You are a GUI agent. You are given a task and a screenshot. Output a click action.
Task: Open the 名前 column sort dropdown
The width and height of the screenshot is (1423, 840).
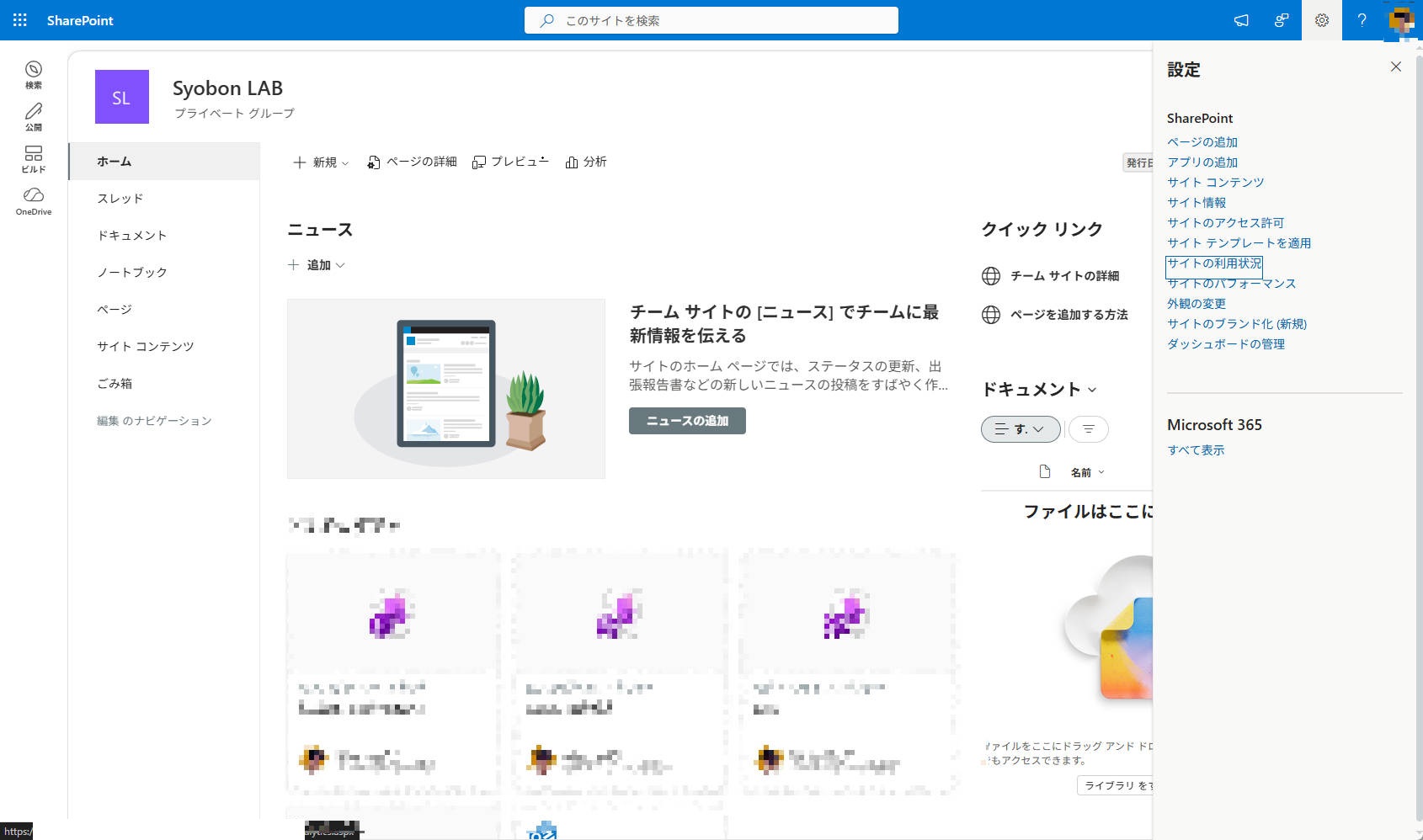(1087, 472)
